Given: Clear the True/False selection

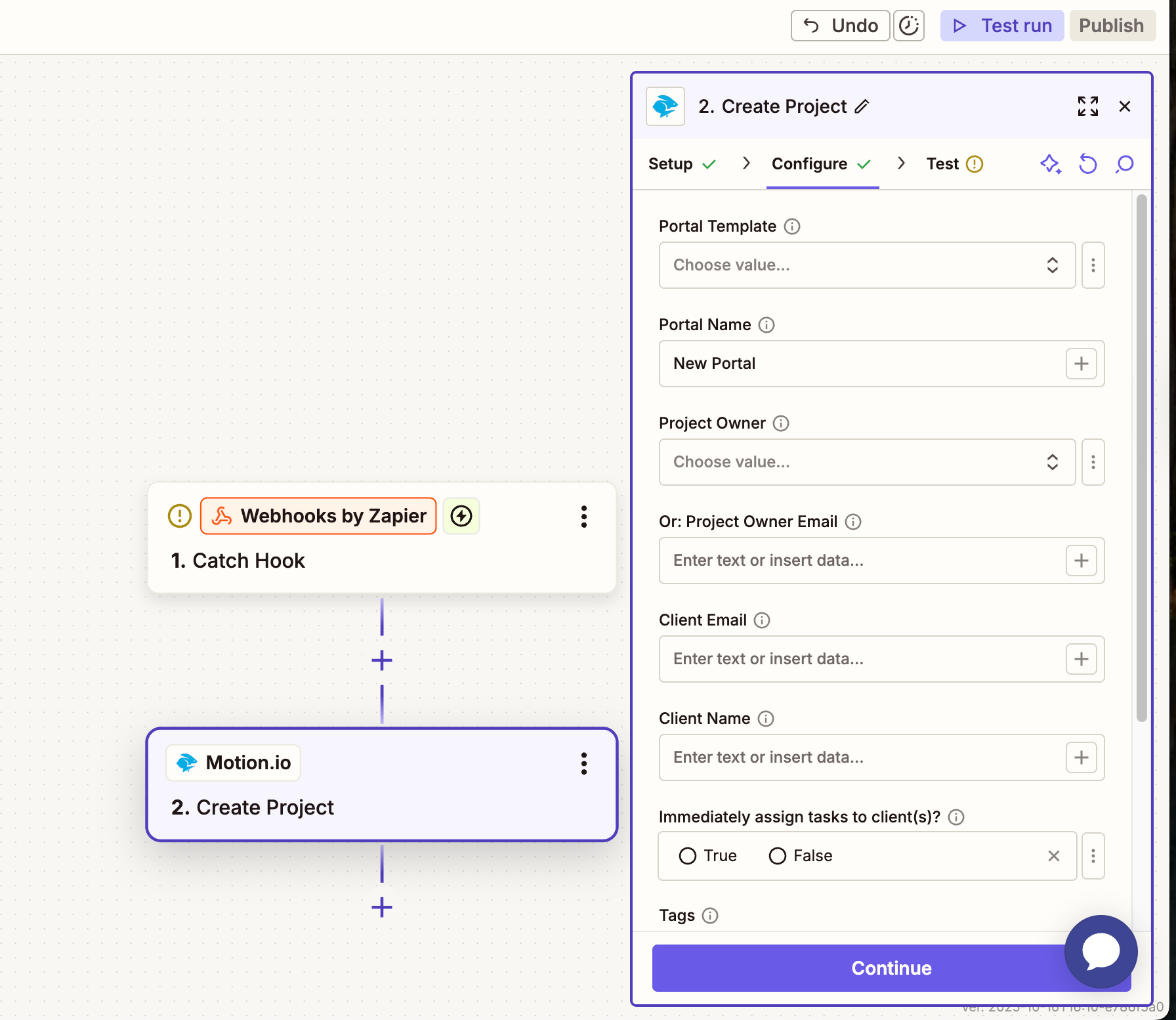Looking at the screenshot, I should (x=1054, y=856).
